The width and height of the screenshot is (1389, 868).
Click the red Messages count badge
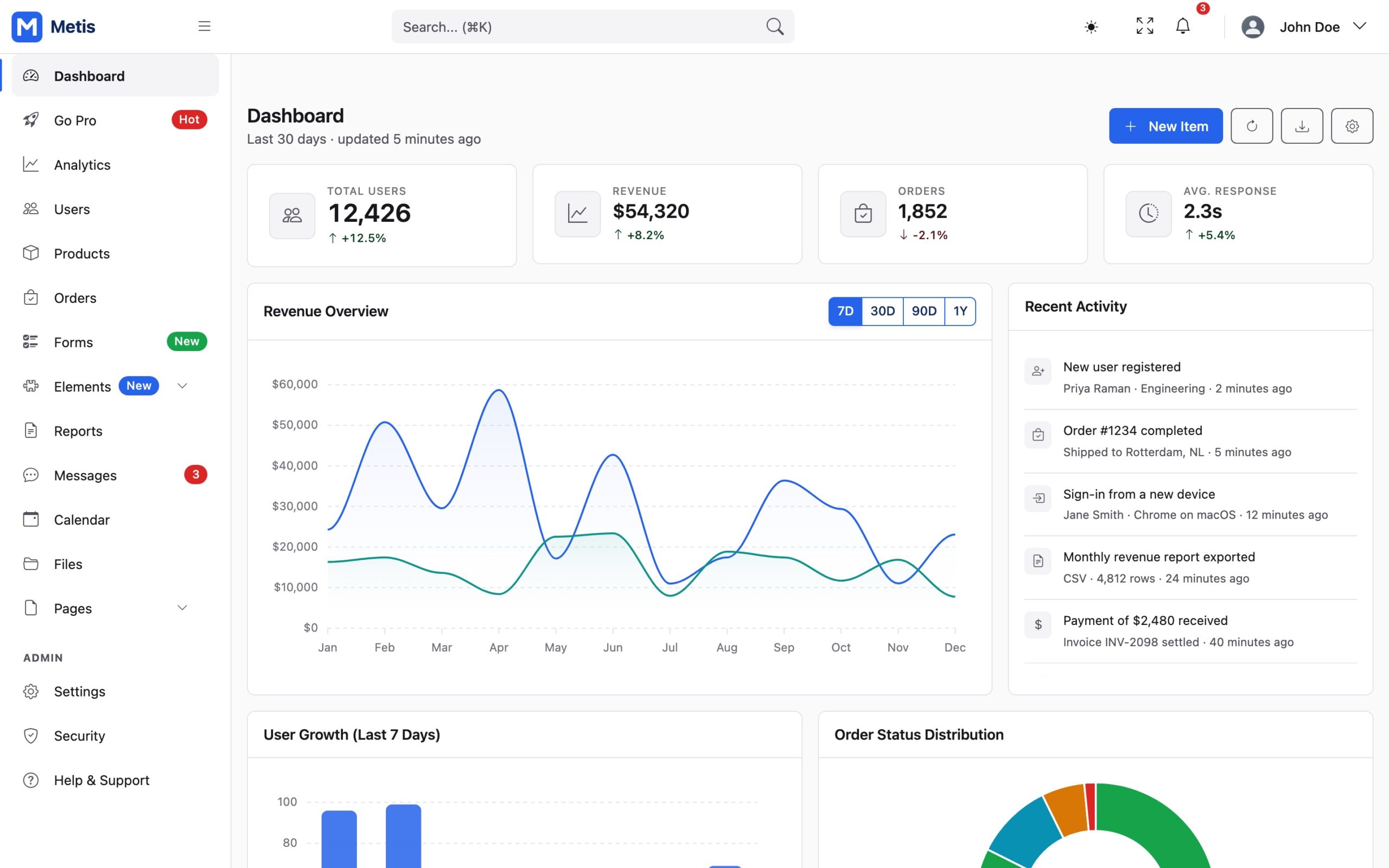pos(195,474)
